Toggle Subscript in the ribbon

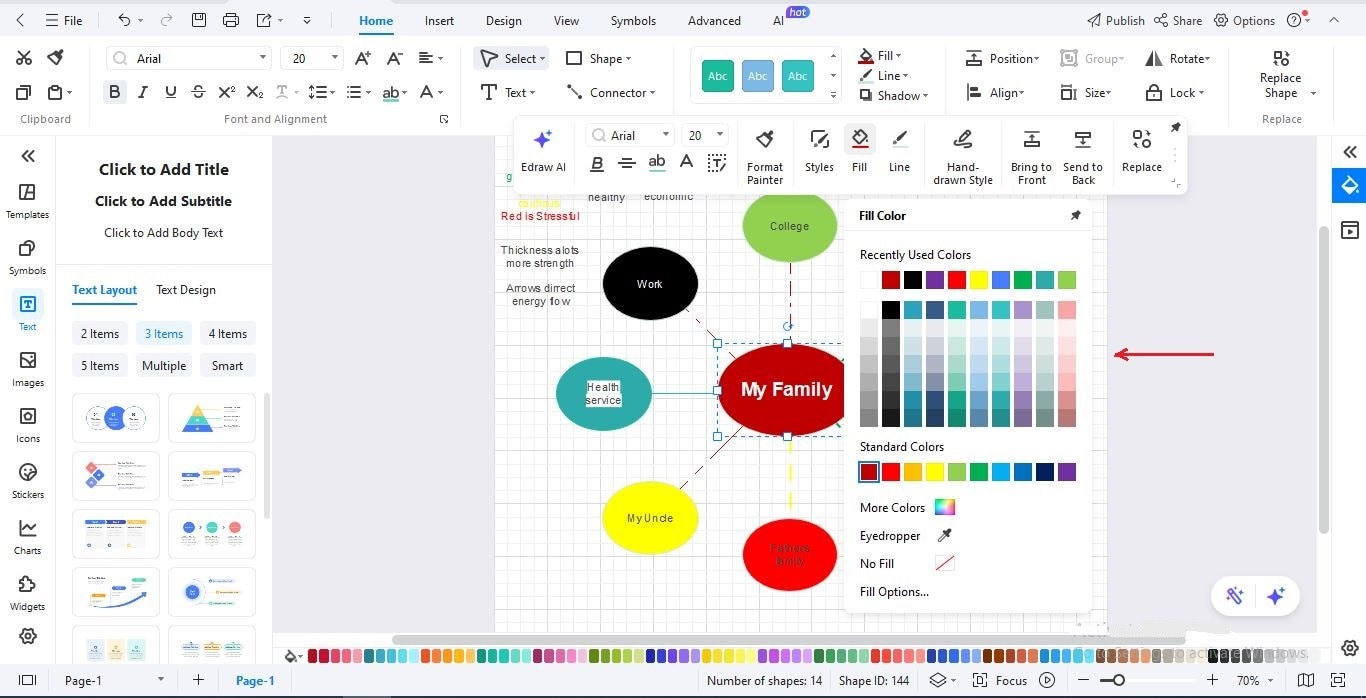[254, 92]
